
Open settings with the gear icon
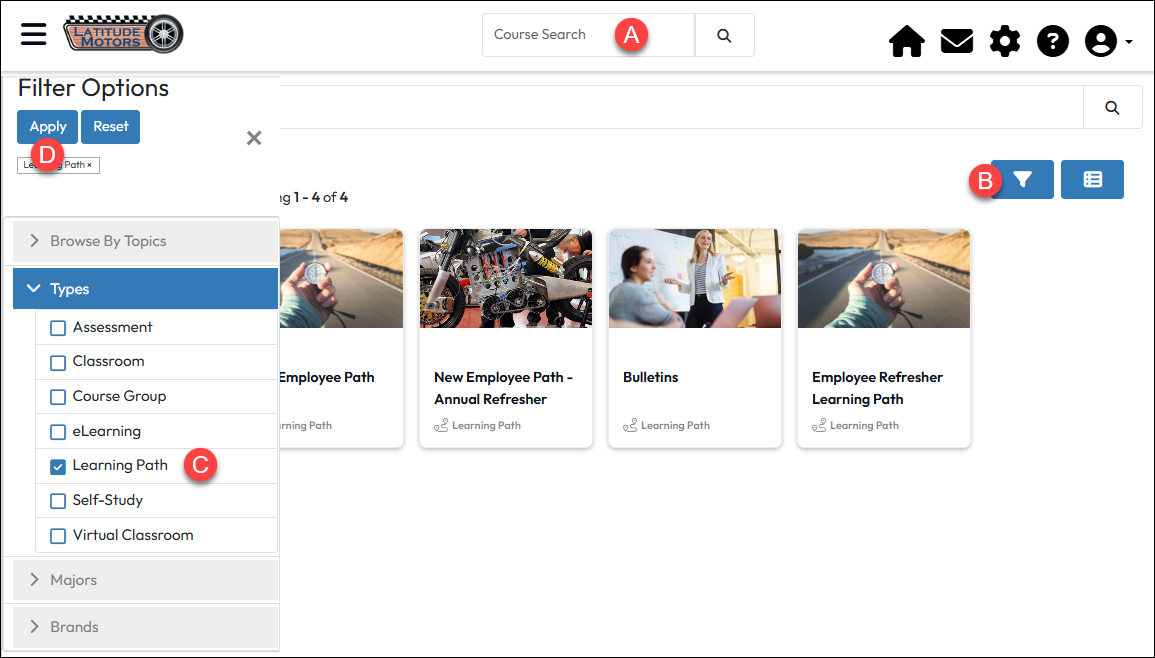(x=1004, y=41)
